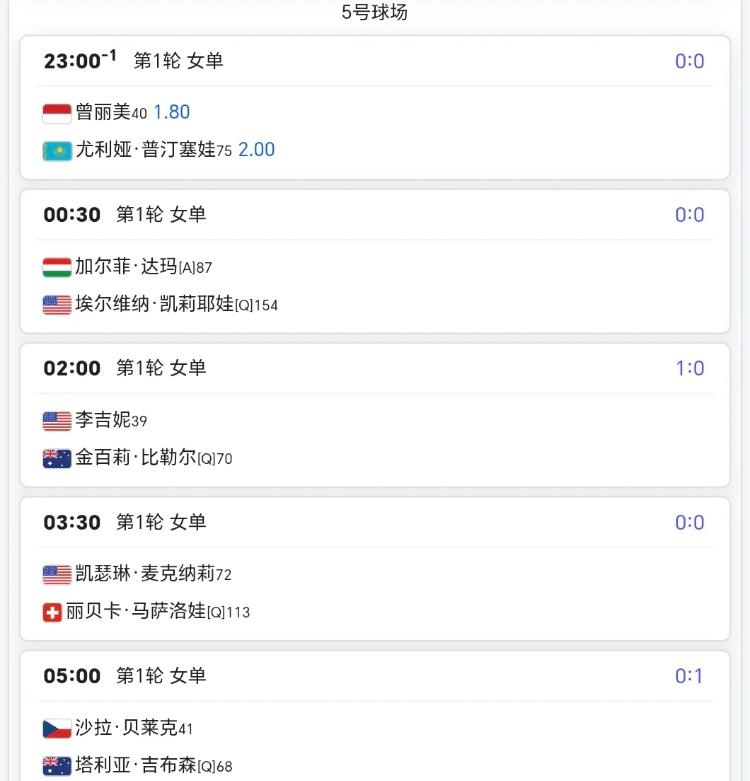Screen dimensions: 750x781
Task: Select odds 1.80 for 曾丽美
Action: (x=171, y=112)
